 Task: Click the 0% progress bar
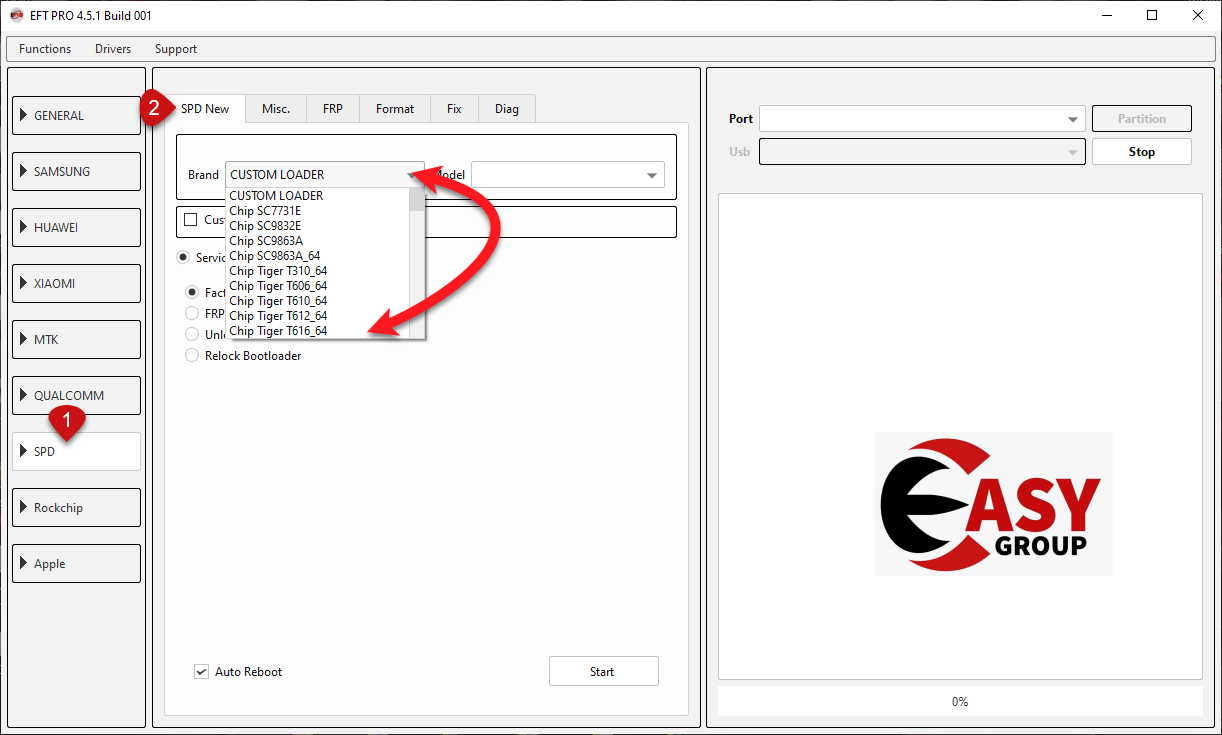(960, 702)
